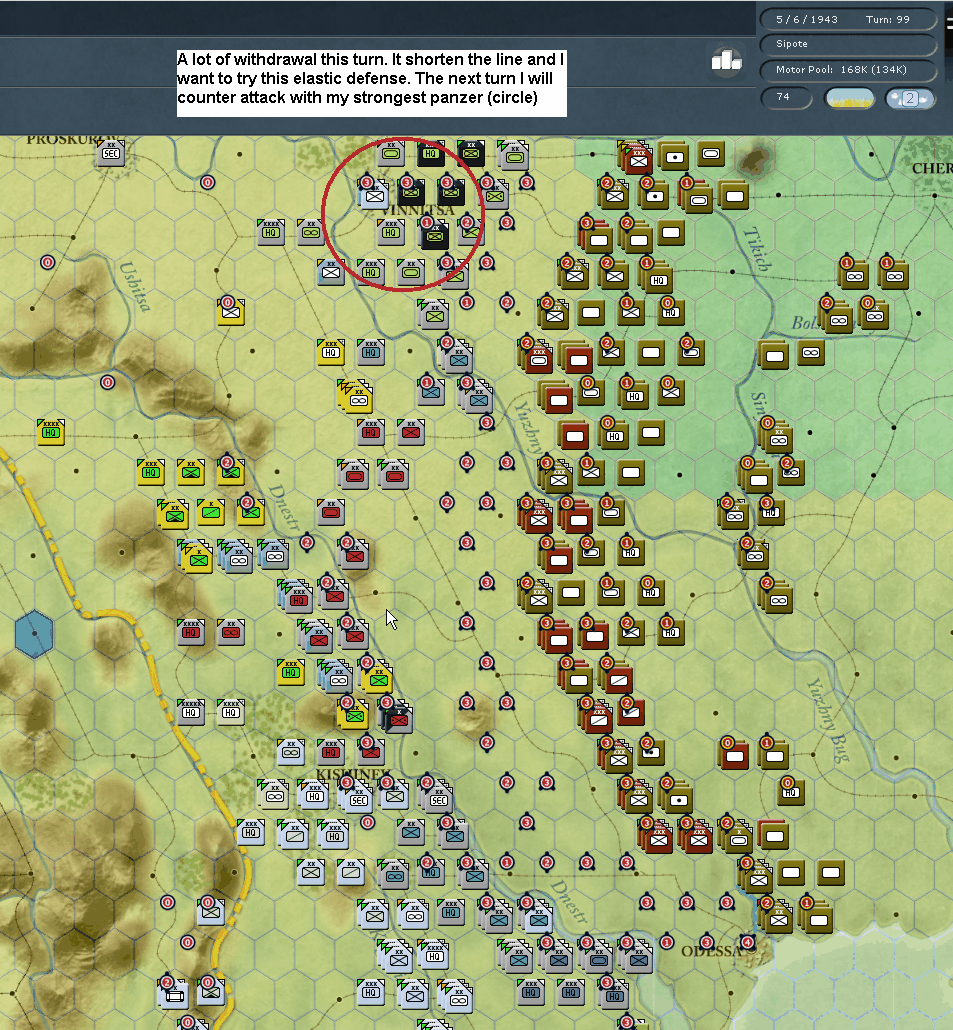
Task: Select the gray XXXX HQ counter west of Vinnitsa
Action: point(271,232)
